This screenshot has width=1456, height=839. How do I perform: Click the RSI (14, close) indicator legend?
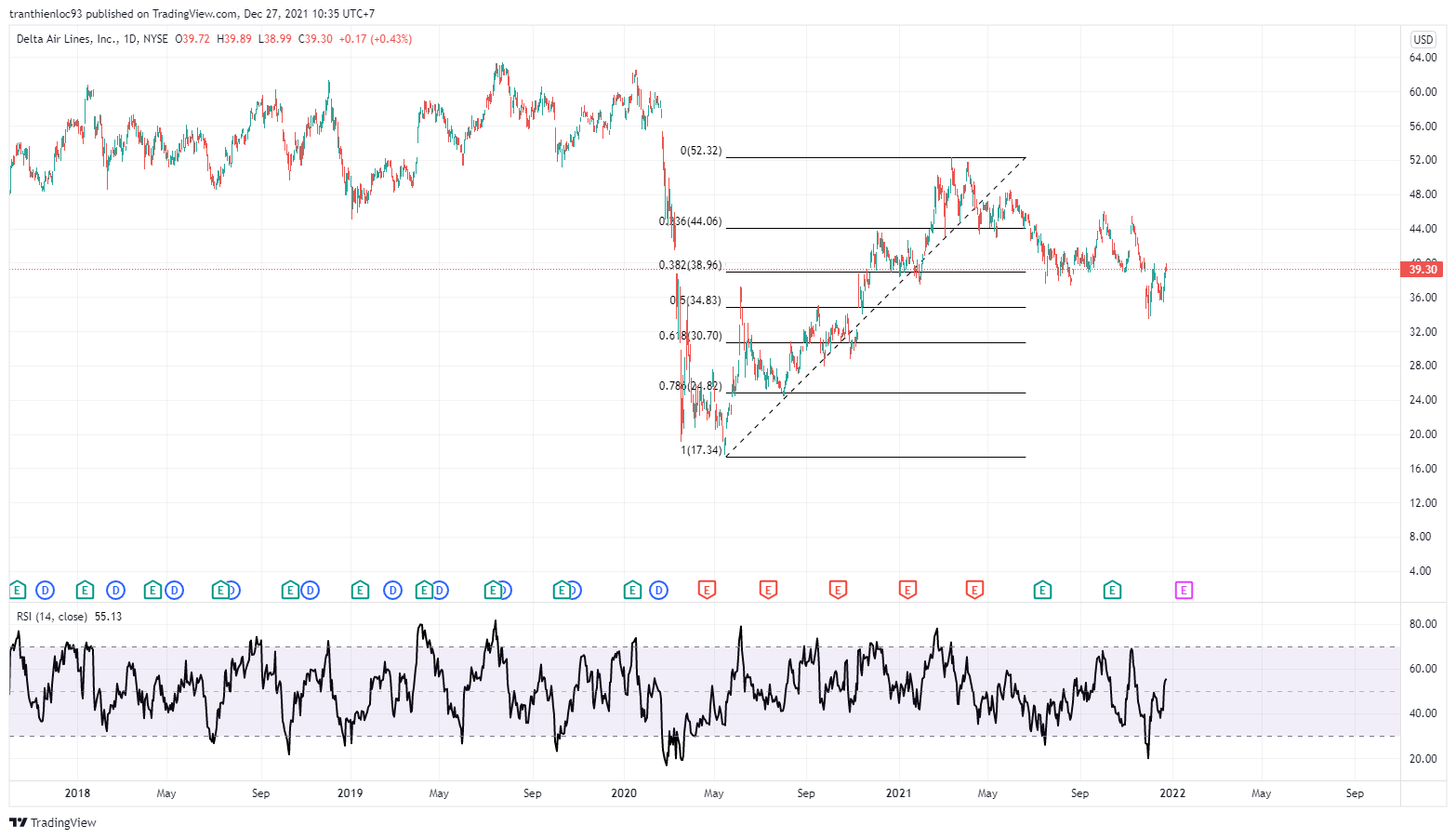coord(52,617)
